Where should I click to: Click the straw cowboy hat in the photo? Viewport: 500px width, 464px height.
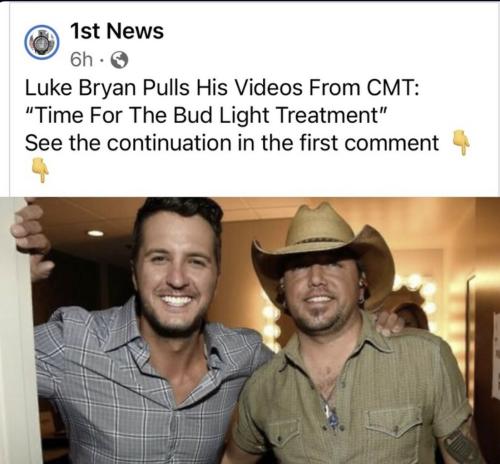pos(323,251)
